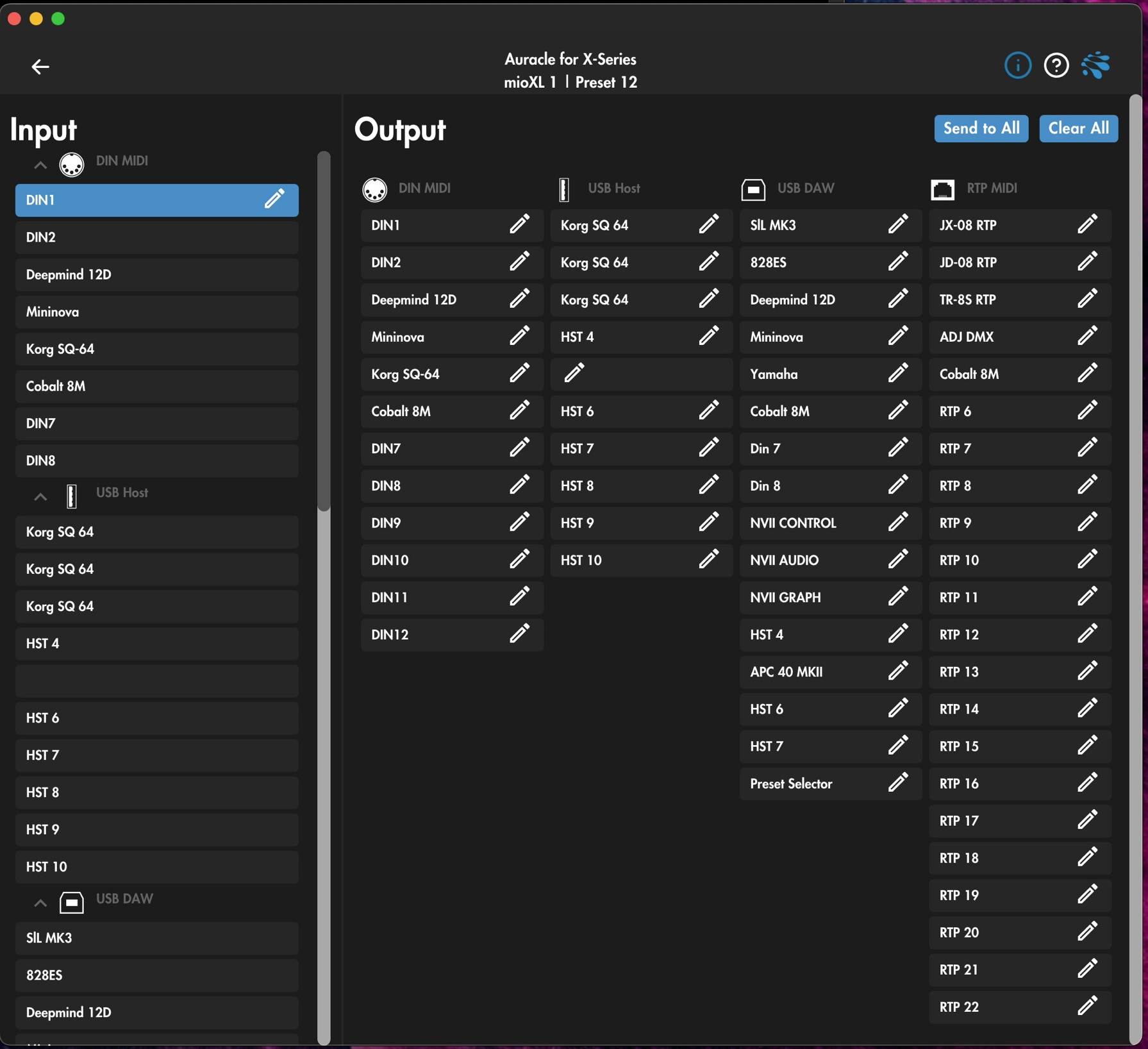Select Cobalt 8M input
The width and height of the screenshot is (1148, 1049).
156,386
